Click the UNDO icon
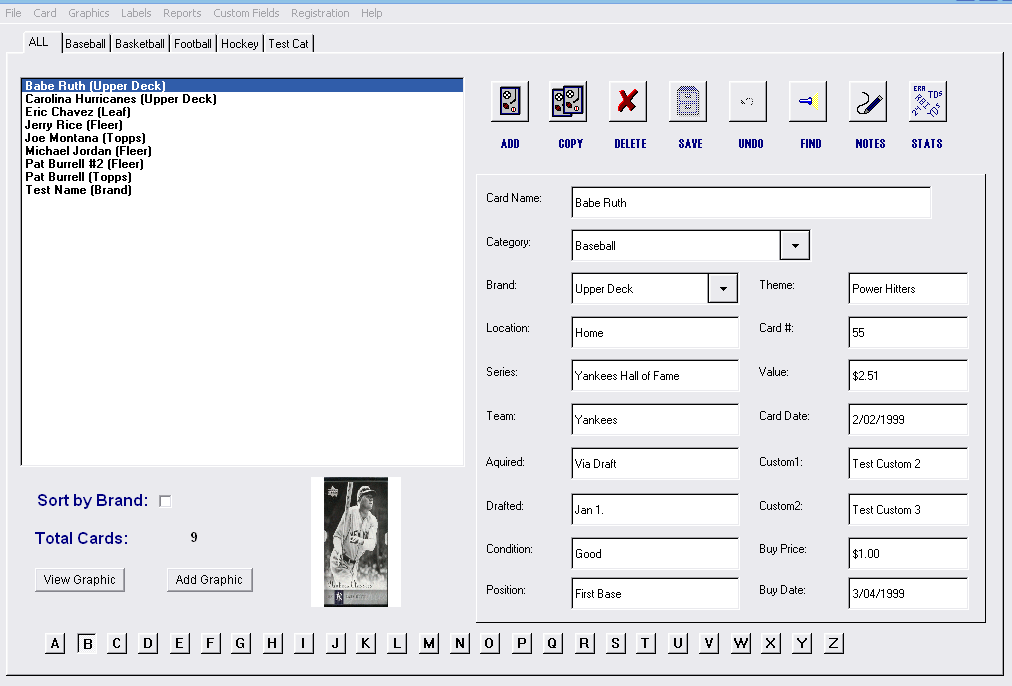Viewport: 1012px width, 686px height. point(748,102)
